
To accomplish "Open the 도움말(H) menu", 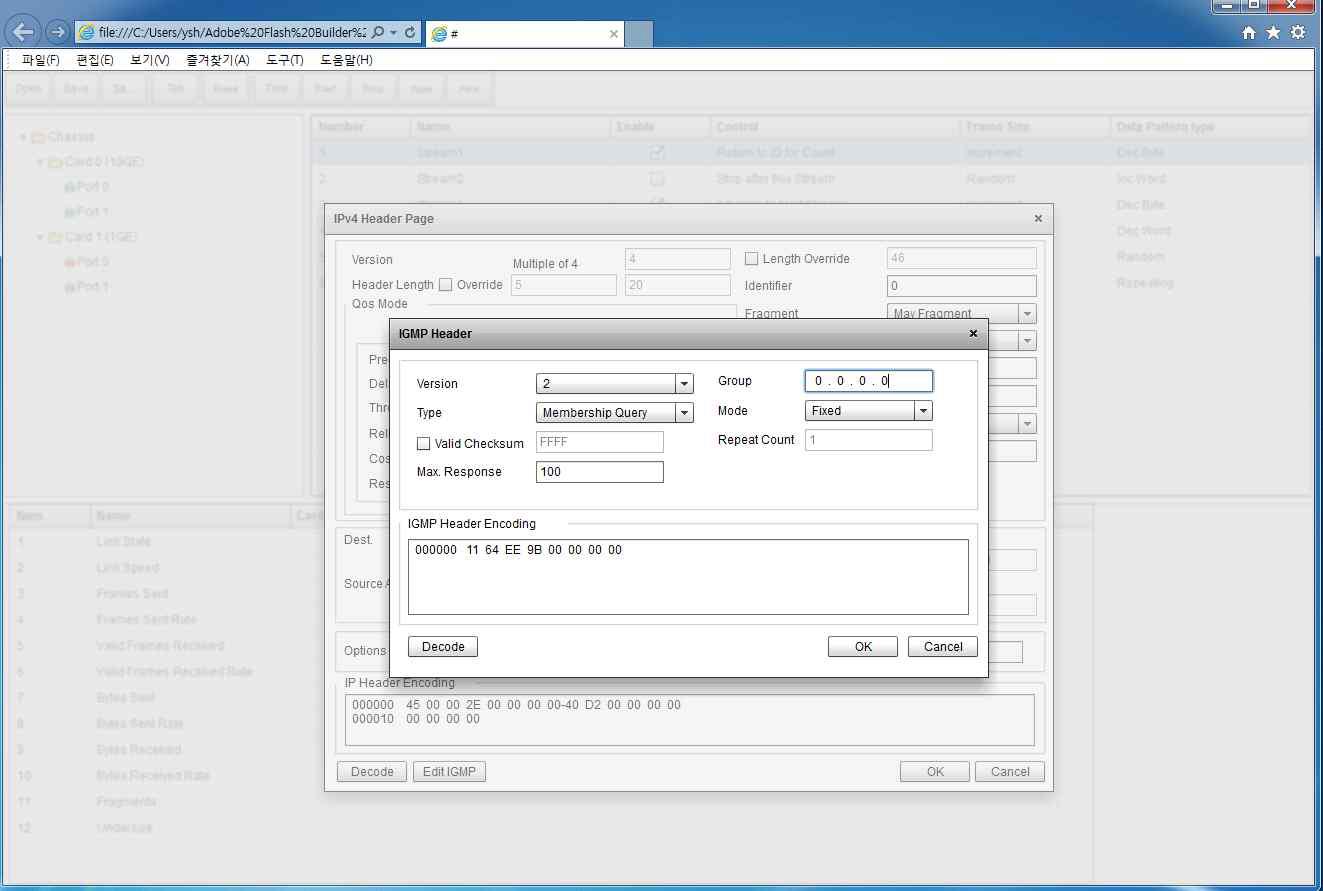I will point(346,60).
